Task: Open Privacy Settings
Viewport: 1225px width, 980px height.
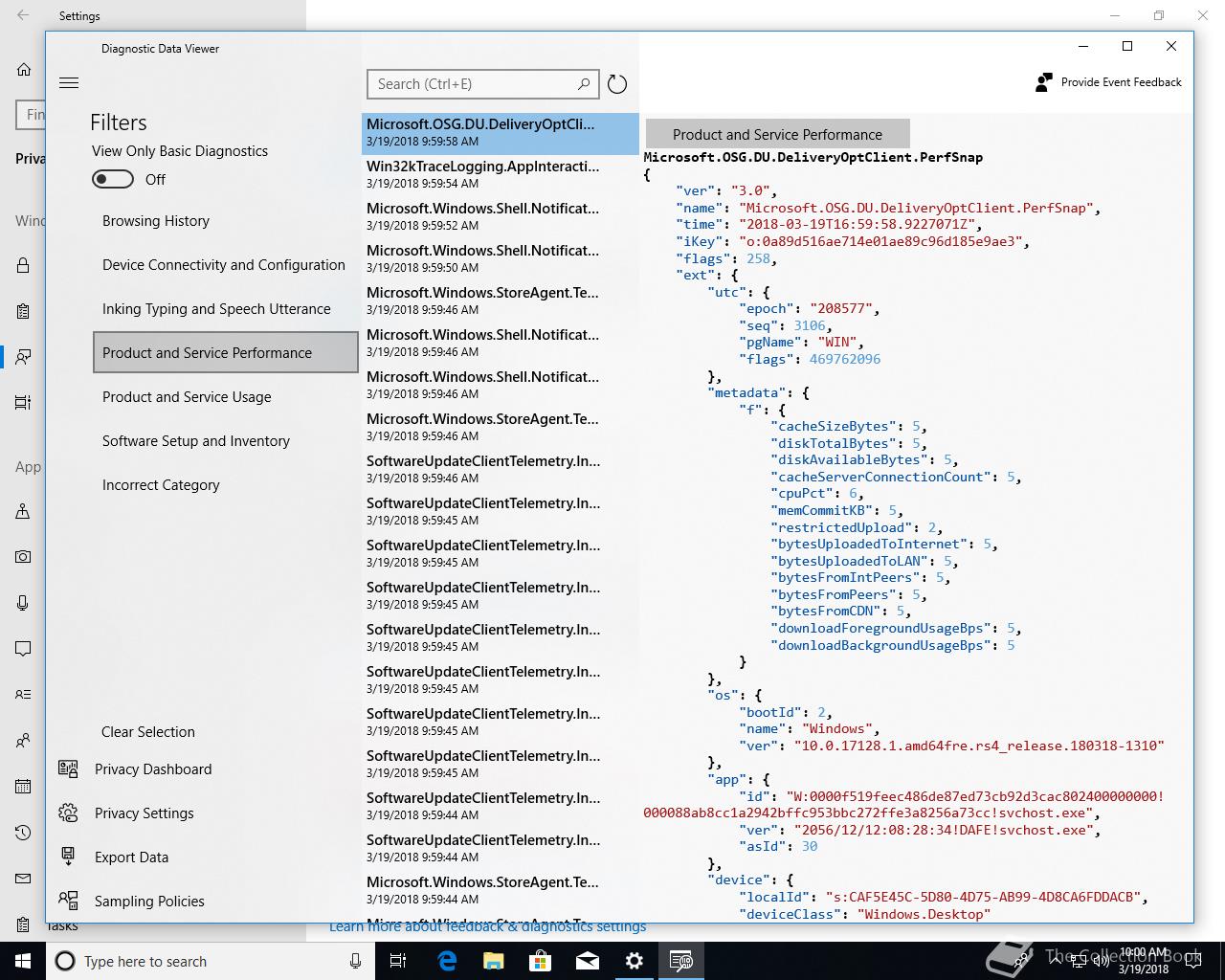Action: pyautogui.click(x=145, y=813)
